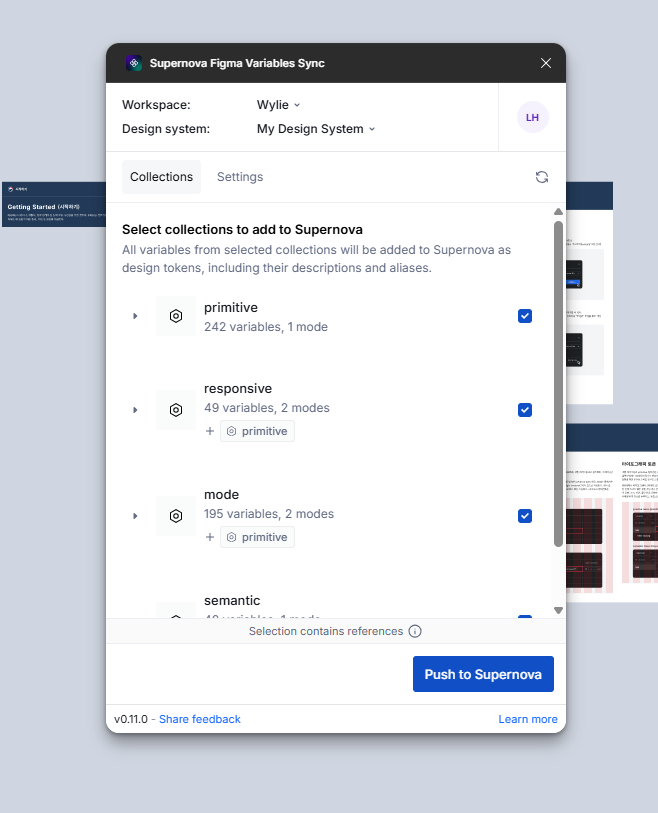Click the Push to Supernova button
This screenshot has height=813, width=658.
[483, 674]
